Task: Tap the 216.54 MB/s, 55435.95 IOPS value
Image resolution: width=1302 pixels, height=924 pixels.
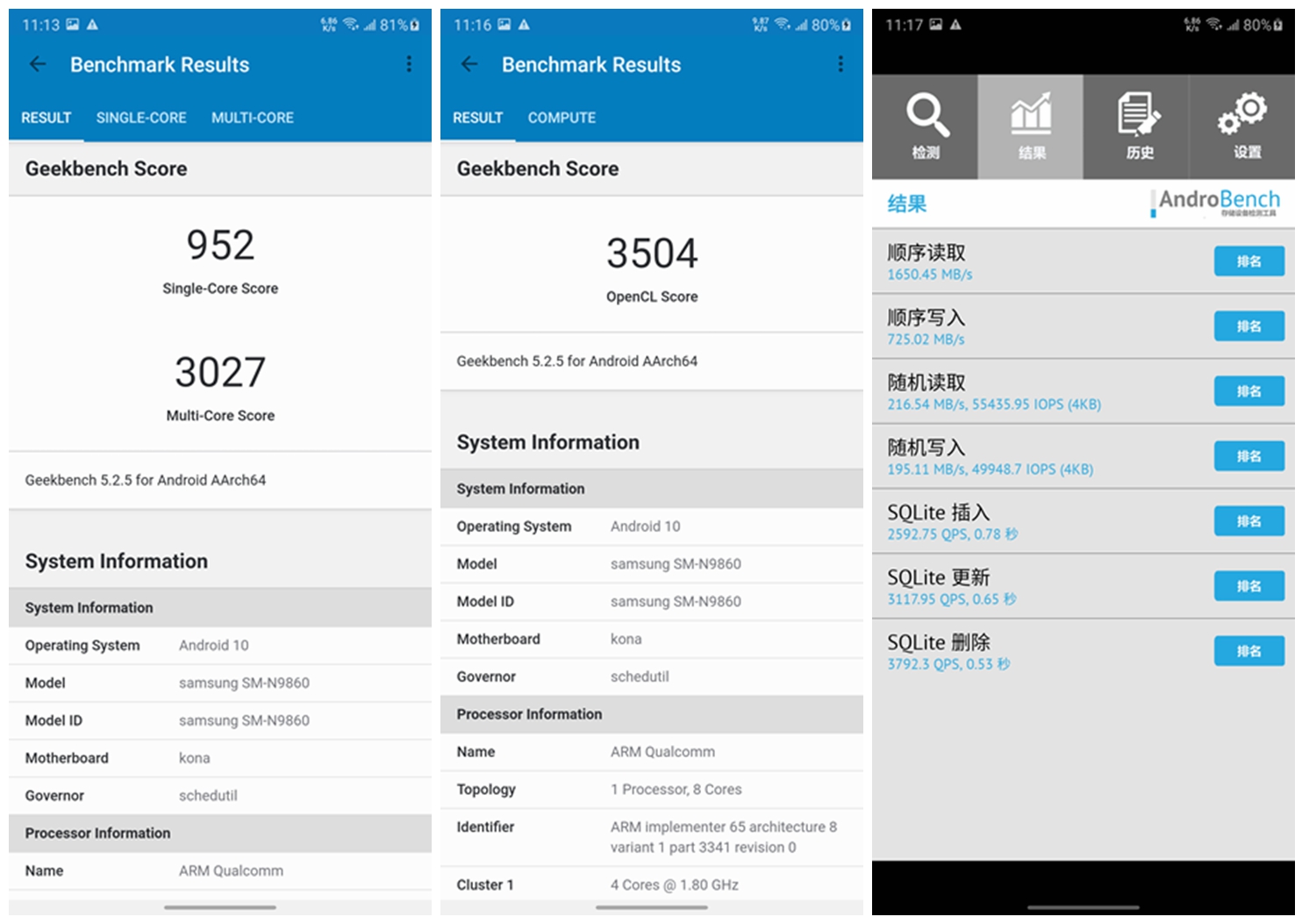Action: click(994, 405)
